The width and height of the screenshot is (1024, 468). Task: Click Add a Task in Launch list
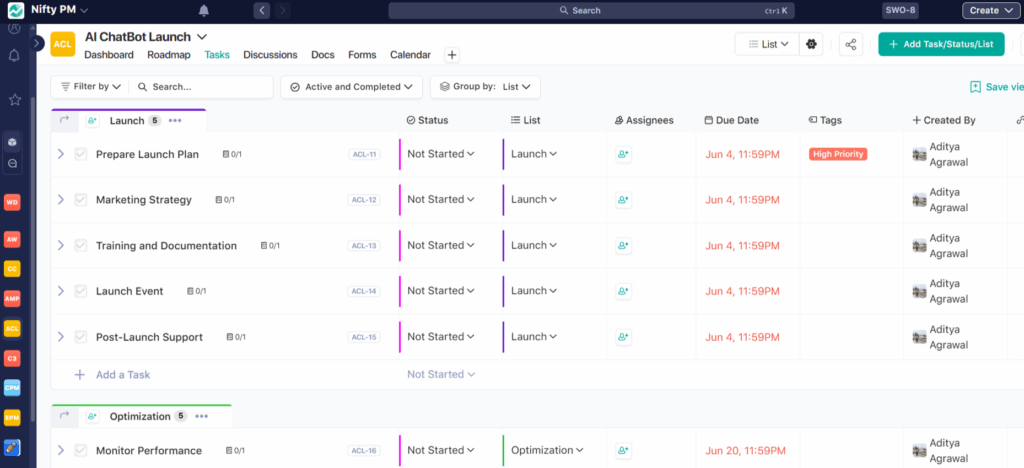point(123,375)
